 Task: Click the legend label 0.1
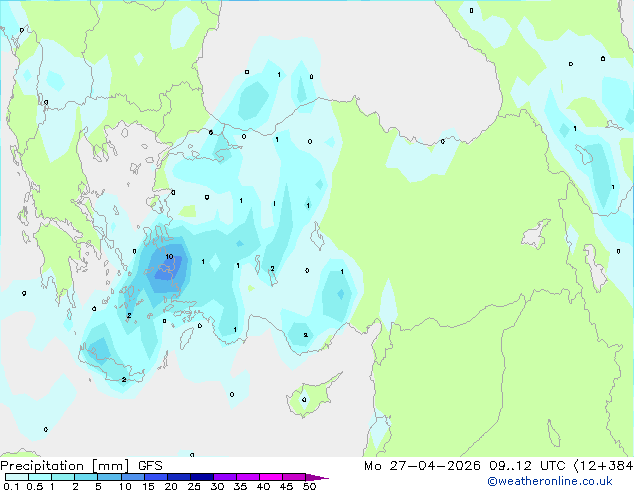pyautogui.click(x=11, y=486)
